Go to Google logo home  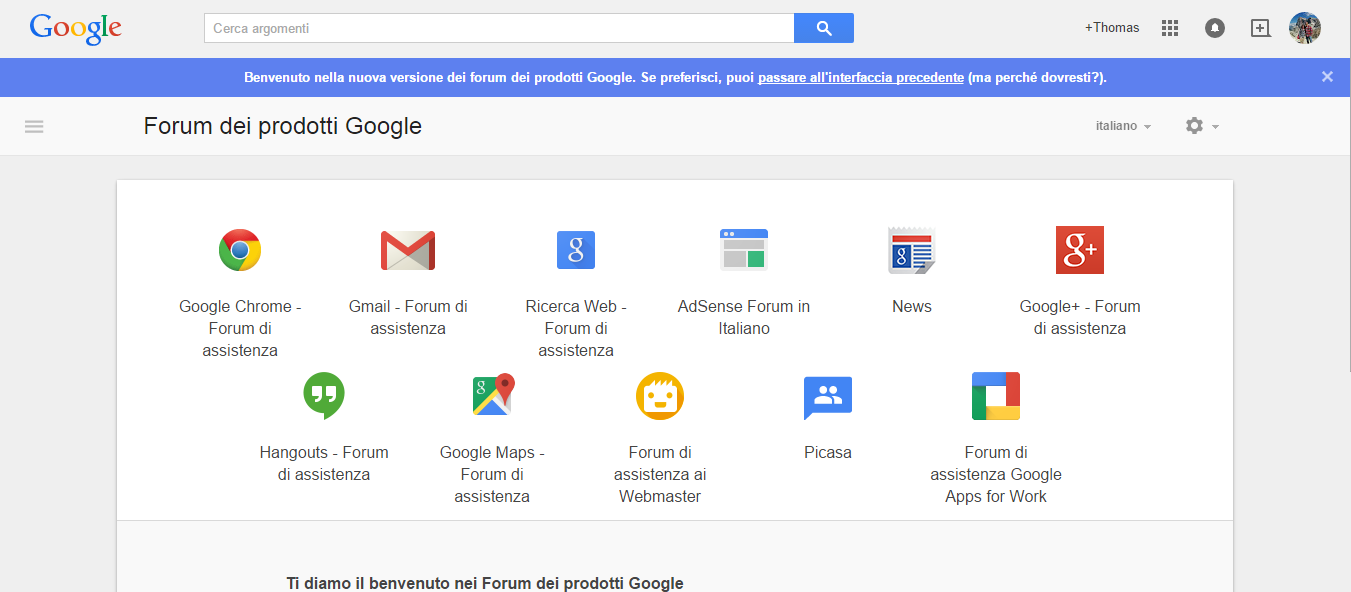76,29
